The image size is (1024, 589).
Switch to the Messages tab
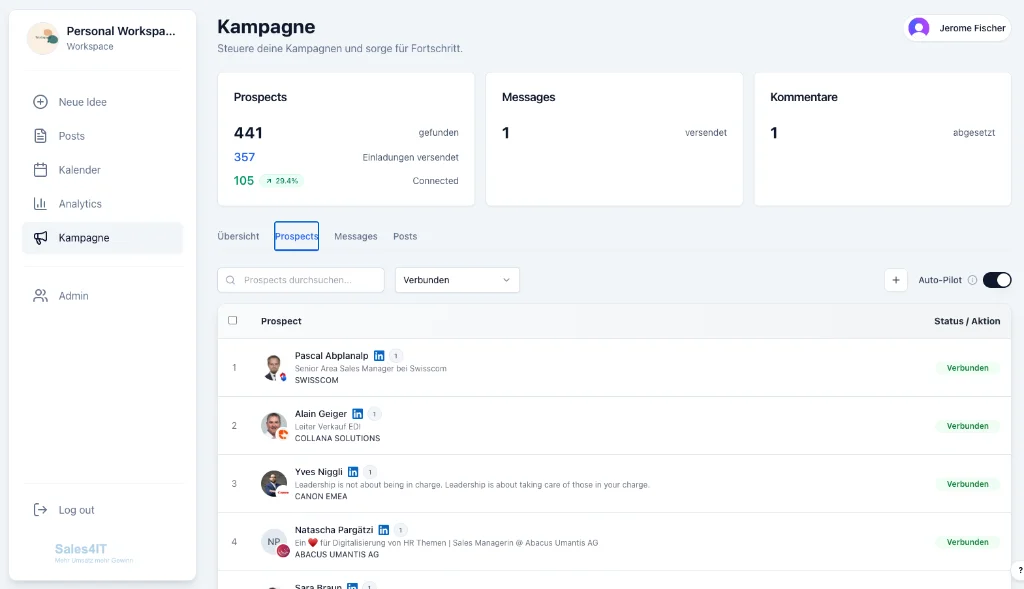[x=355, y=236]
